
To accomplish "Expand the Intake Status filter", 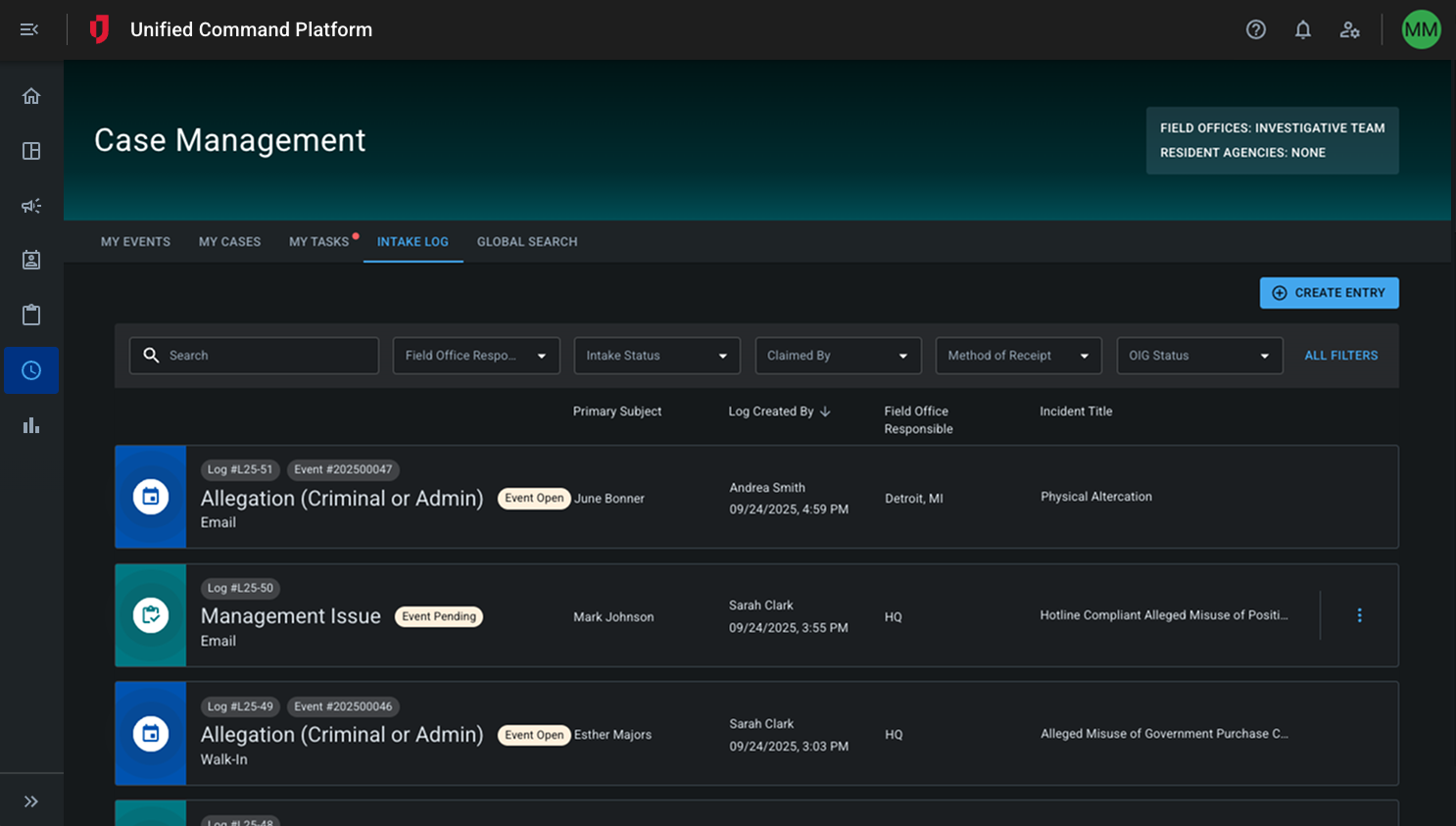I will [x=656, y=356].
